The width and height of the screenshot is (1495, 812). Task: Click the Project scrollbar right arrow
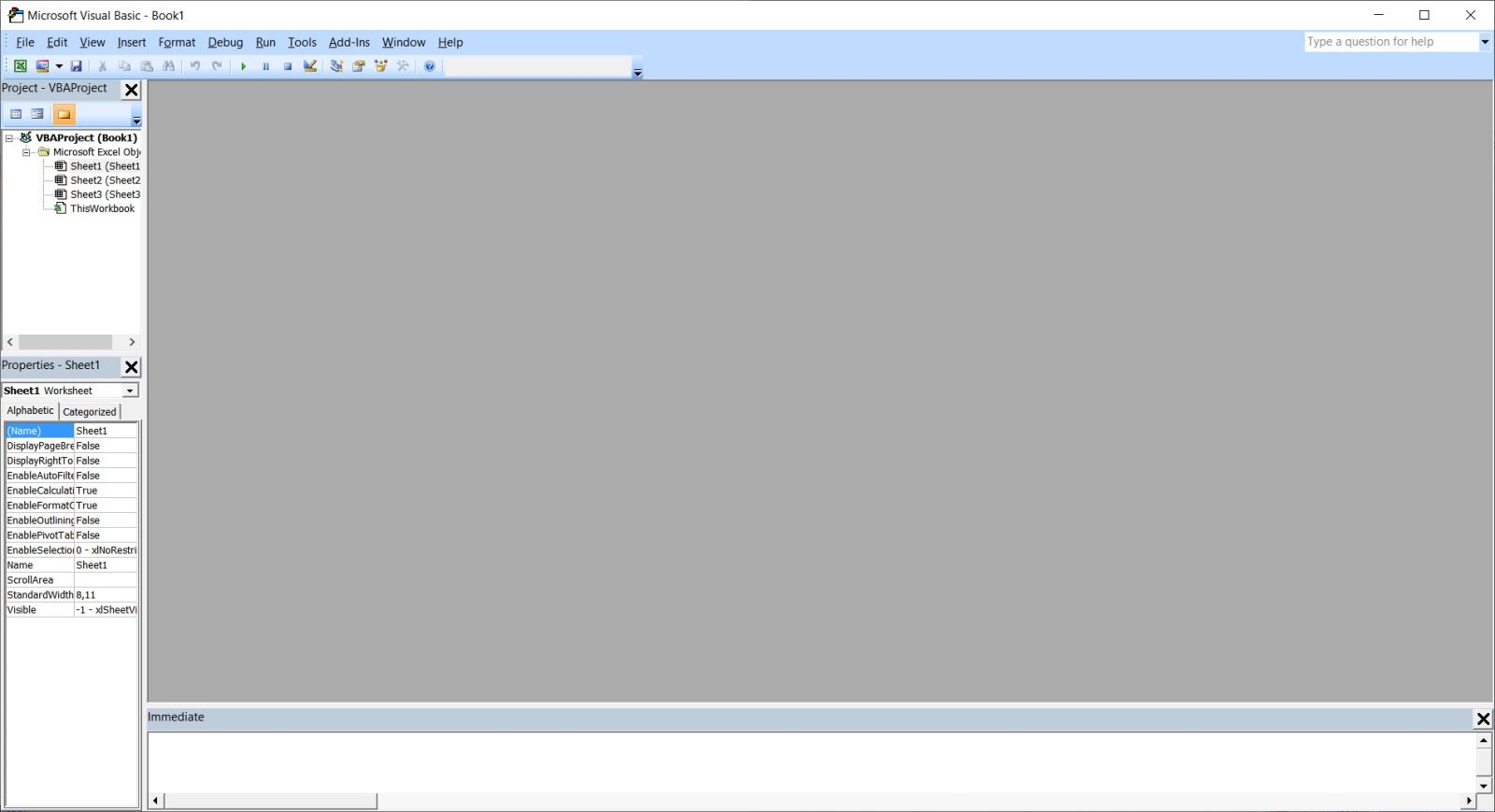point(132,342)
